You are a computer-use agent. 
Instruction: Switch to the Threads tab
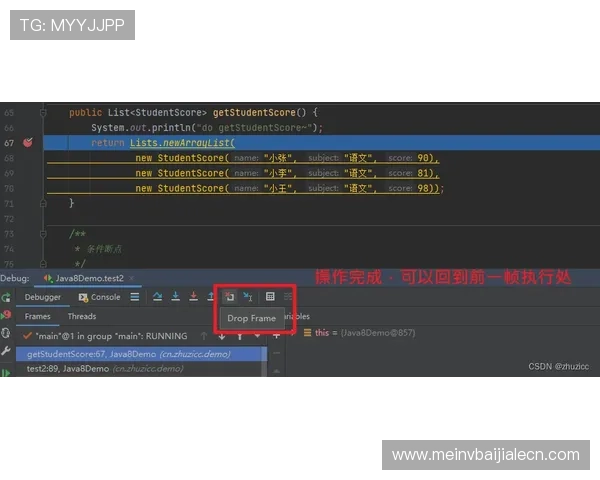(82, 316)
